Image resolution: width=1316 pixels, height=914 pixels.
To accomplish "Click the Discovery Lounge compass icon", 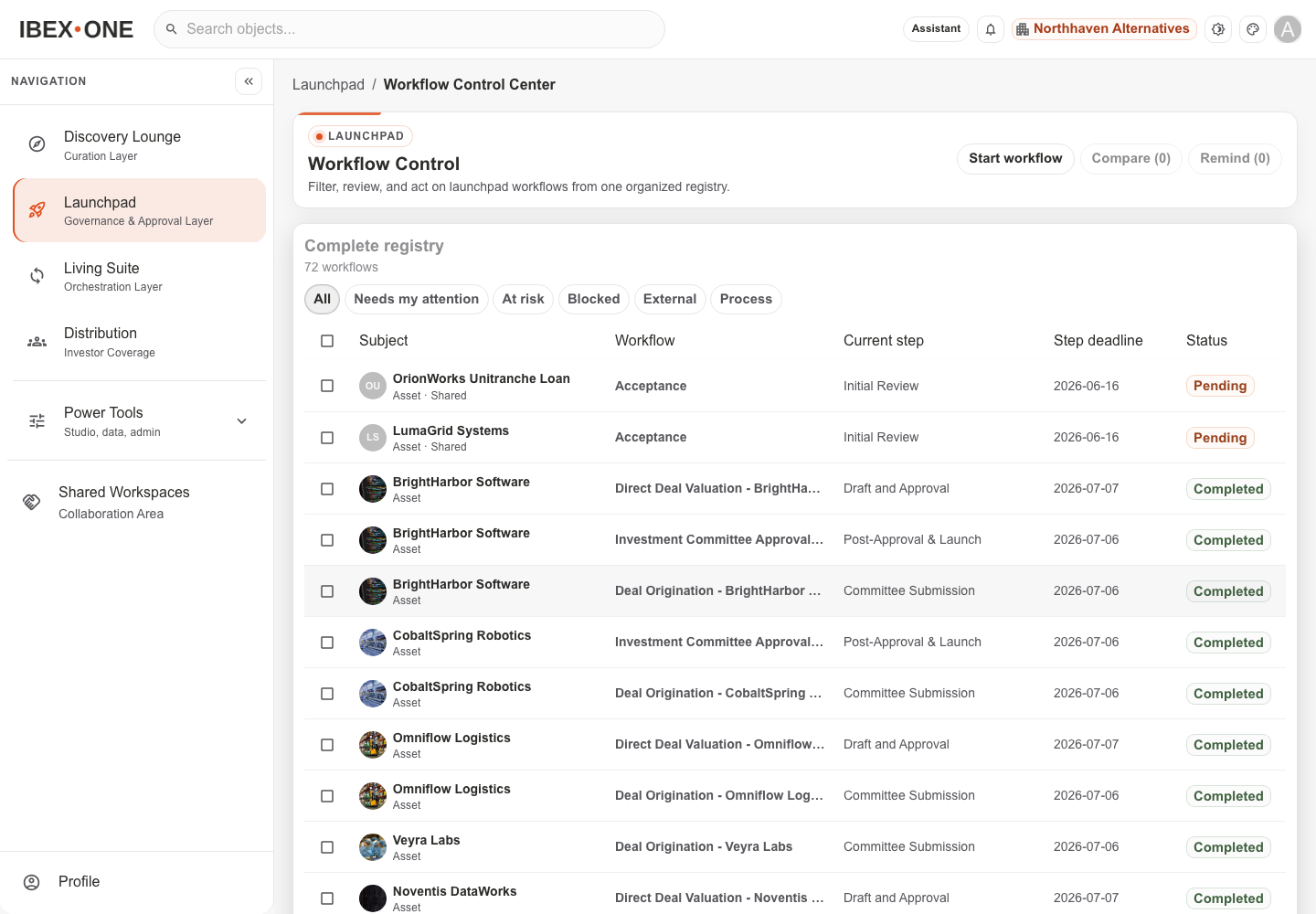I will tap(37, 144).
